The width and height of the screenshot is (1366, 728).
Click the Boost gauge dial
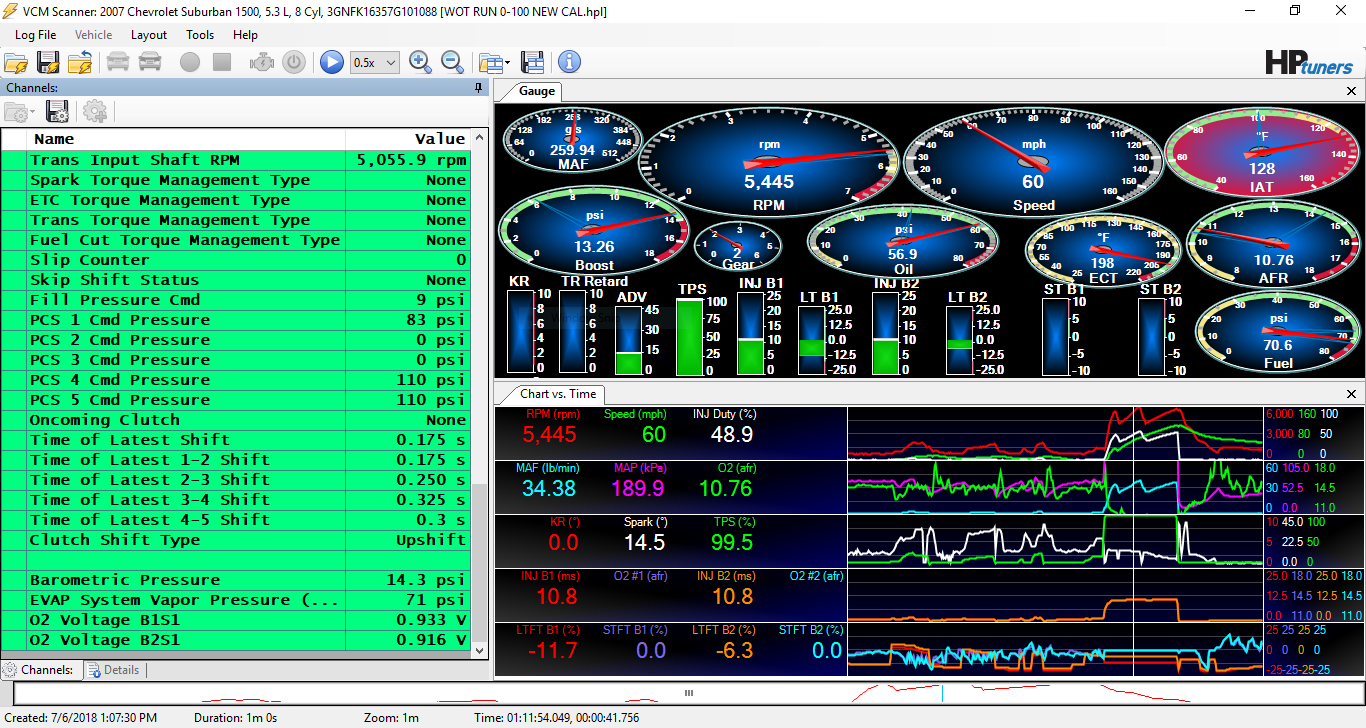coord(594,229)
